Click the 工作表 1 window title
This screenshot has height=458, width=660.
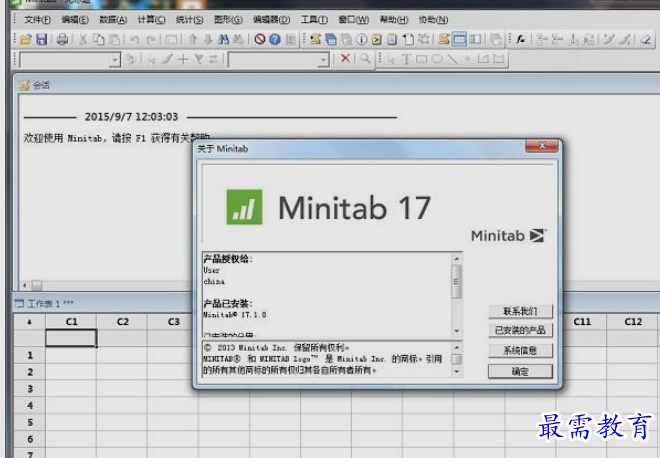pos(50,304)
